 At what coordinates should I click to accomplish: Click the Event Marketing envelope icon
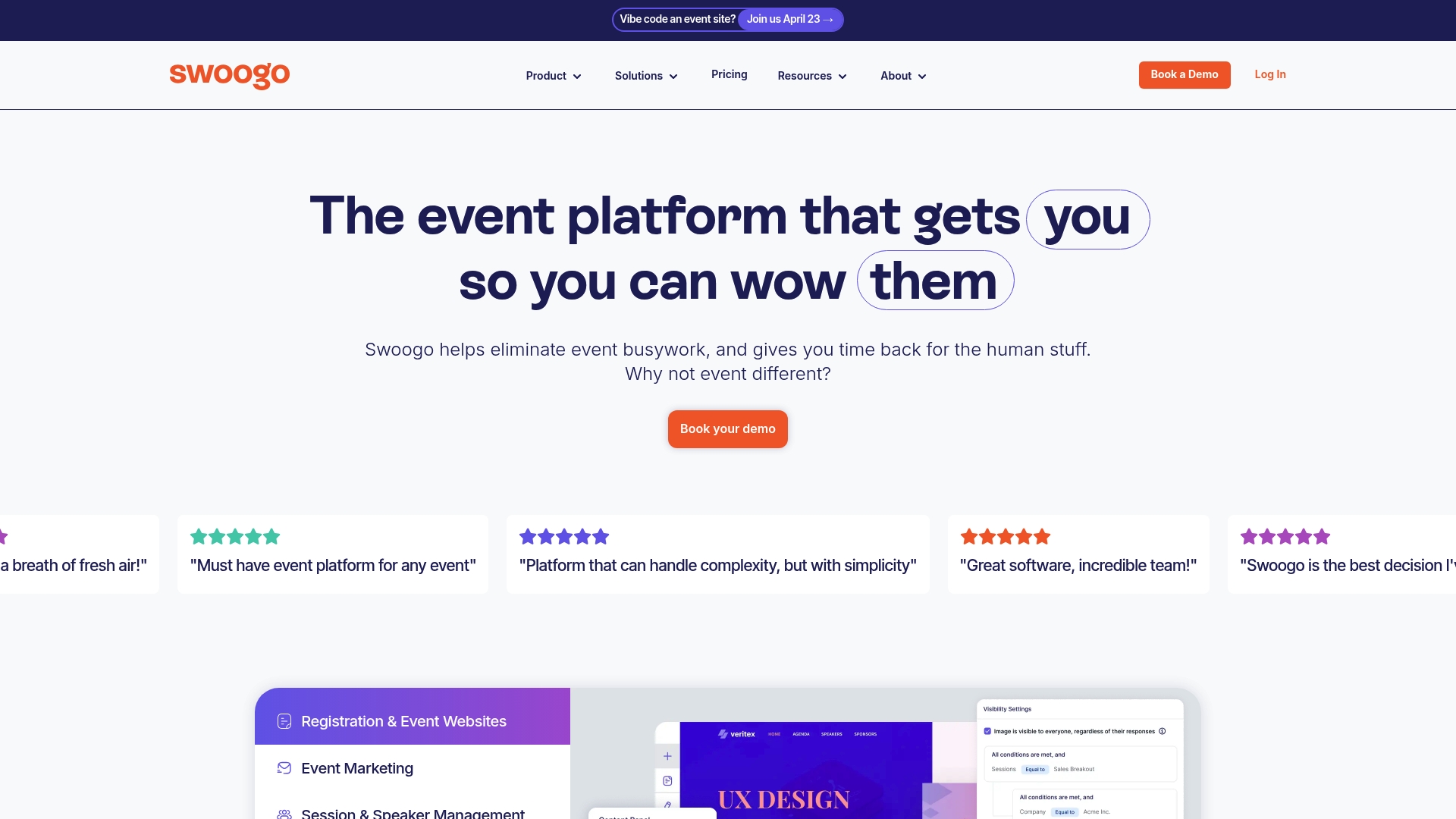point(284,768)
